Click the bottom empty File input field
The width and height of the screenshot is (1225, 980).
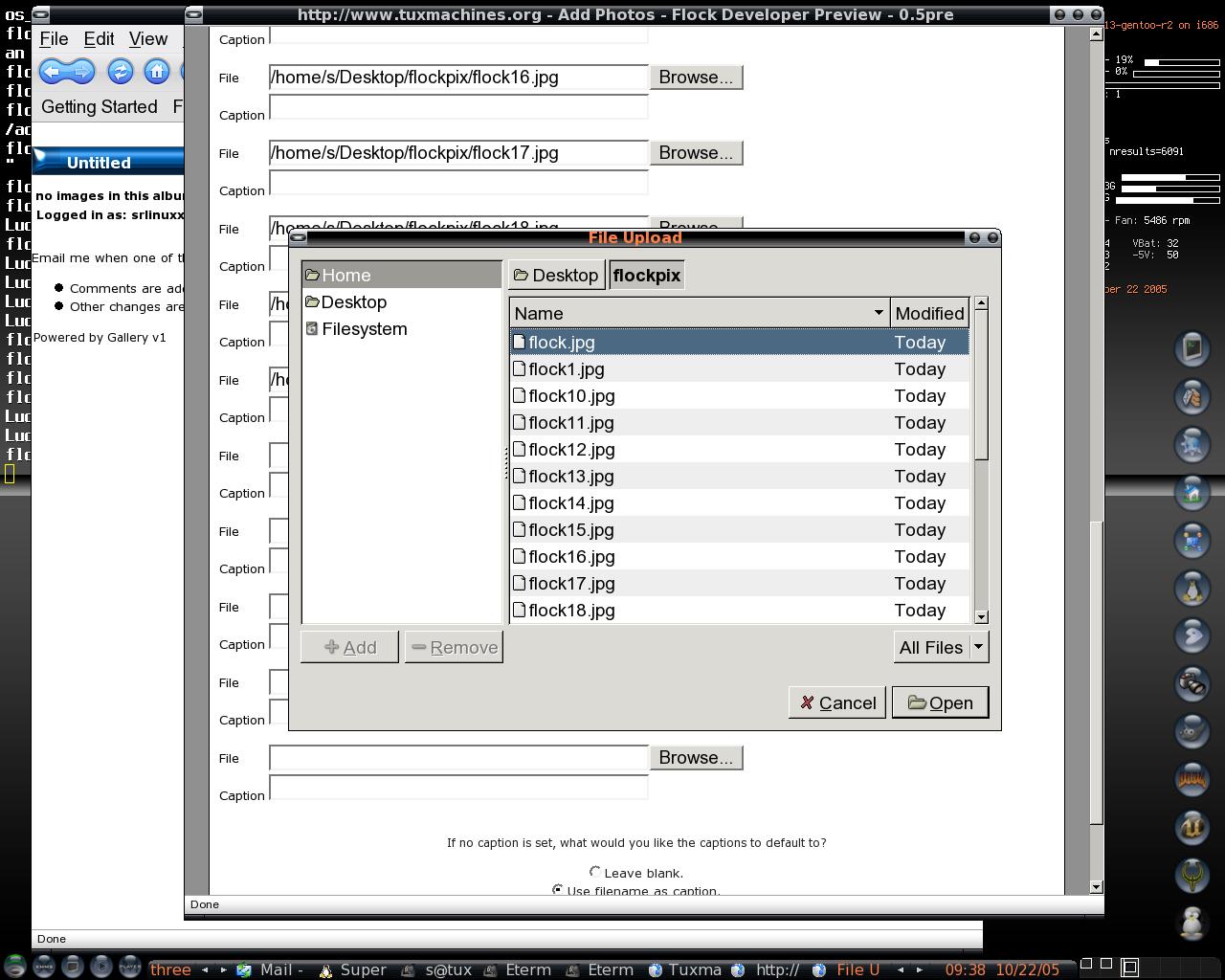click(x=458, y=758)
